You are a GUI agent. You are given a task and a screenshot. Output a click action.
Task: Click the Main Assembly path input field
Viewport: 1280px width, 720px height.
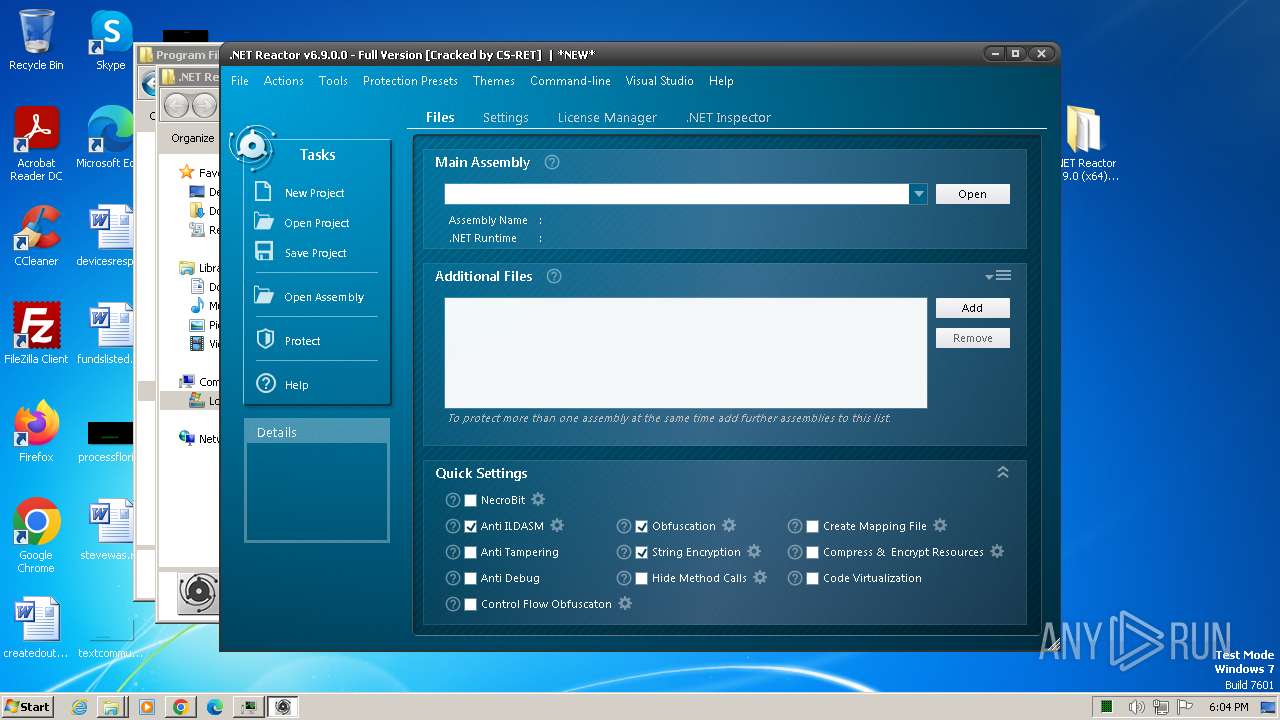tap(677, 194)
